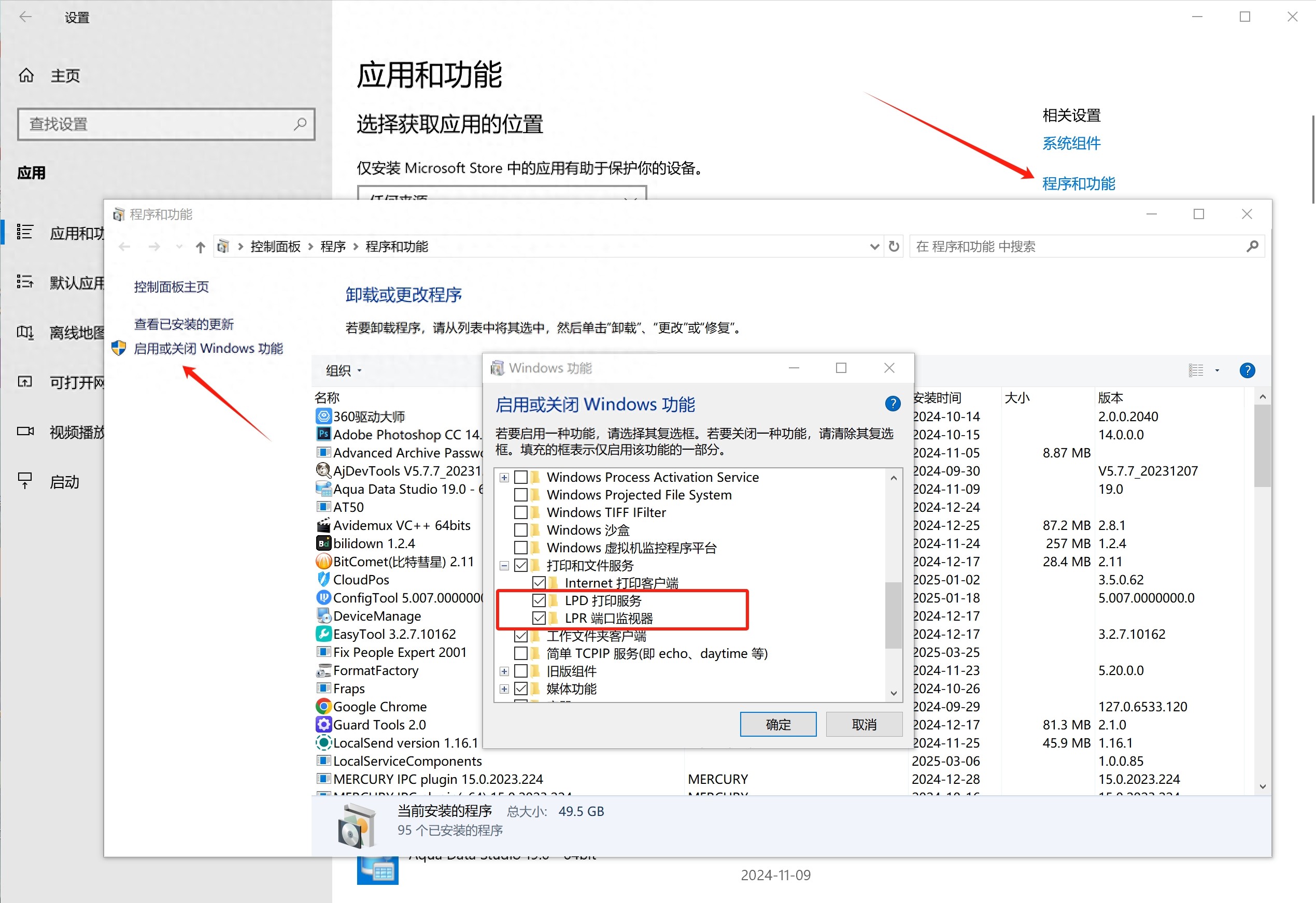The height and width of the screenshot is (903, 1316).
Task: Expand Windows Process Activation Service tree node
Action: [504, 478]
